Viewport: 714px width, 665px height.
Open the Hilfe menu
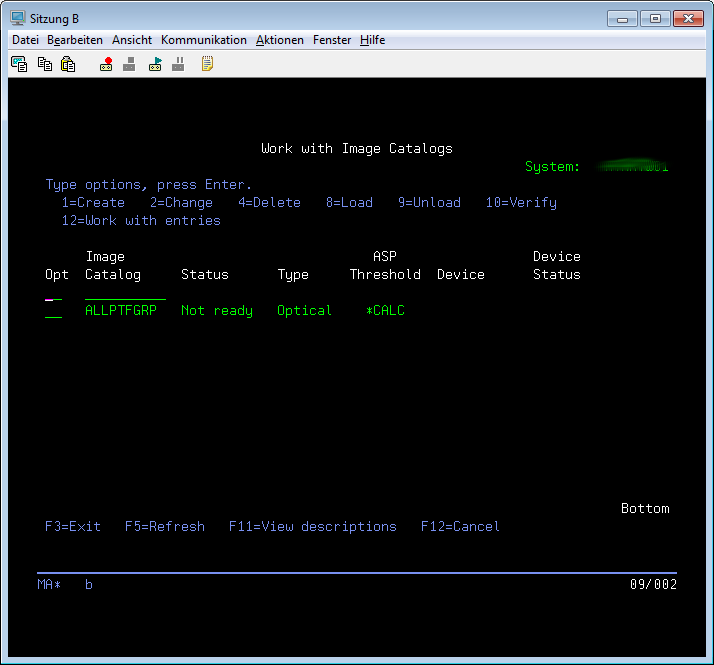pyautogui.click(x=372, y=40)
